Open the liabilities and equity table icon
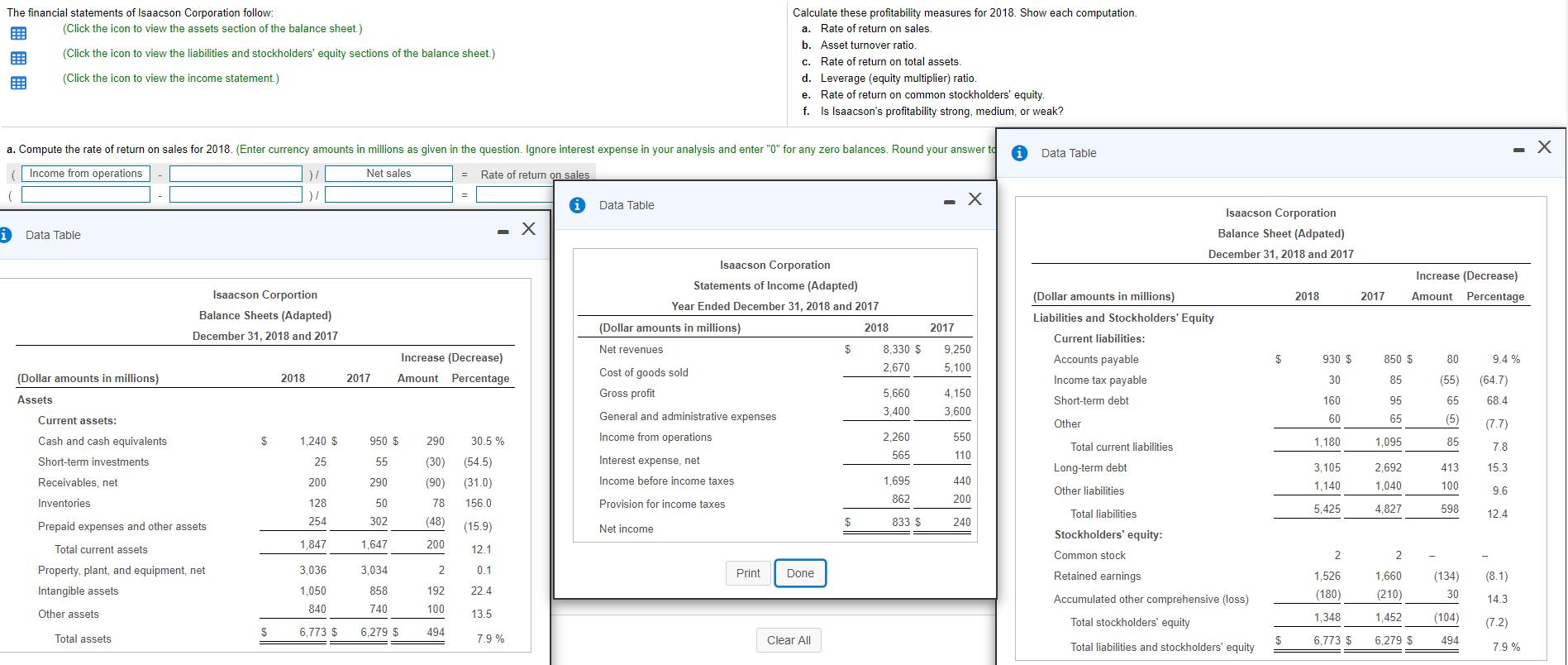This screenshot has width=1568, height=665. pos(17,59)
